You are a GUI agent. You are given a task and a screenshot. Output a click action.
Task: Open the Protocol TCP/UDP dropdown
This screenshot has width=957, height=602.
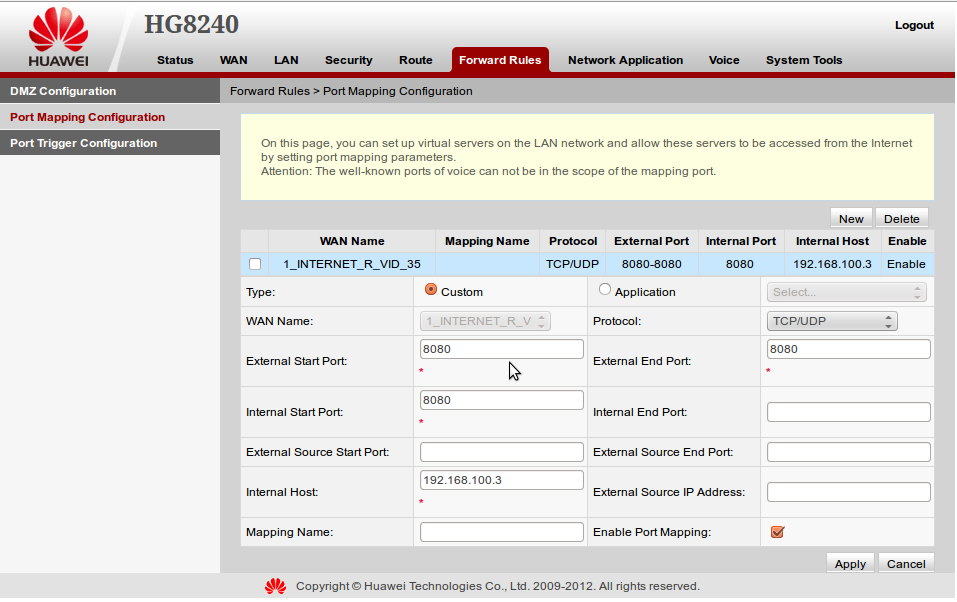tap(832, 321)
